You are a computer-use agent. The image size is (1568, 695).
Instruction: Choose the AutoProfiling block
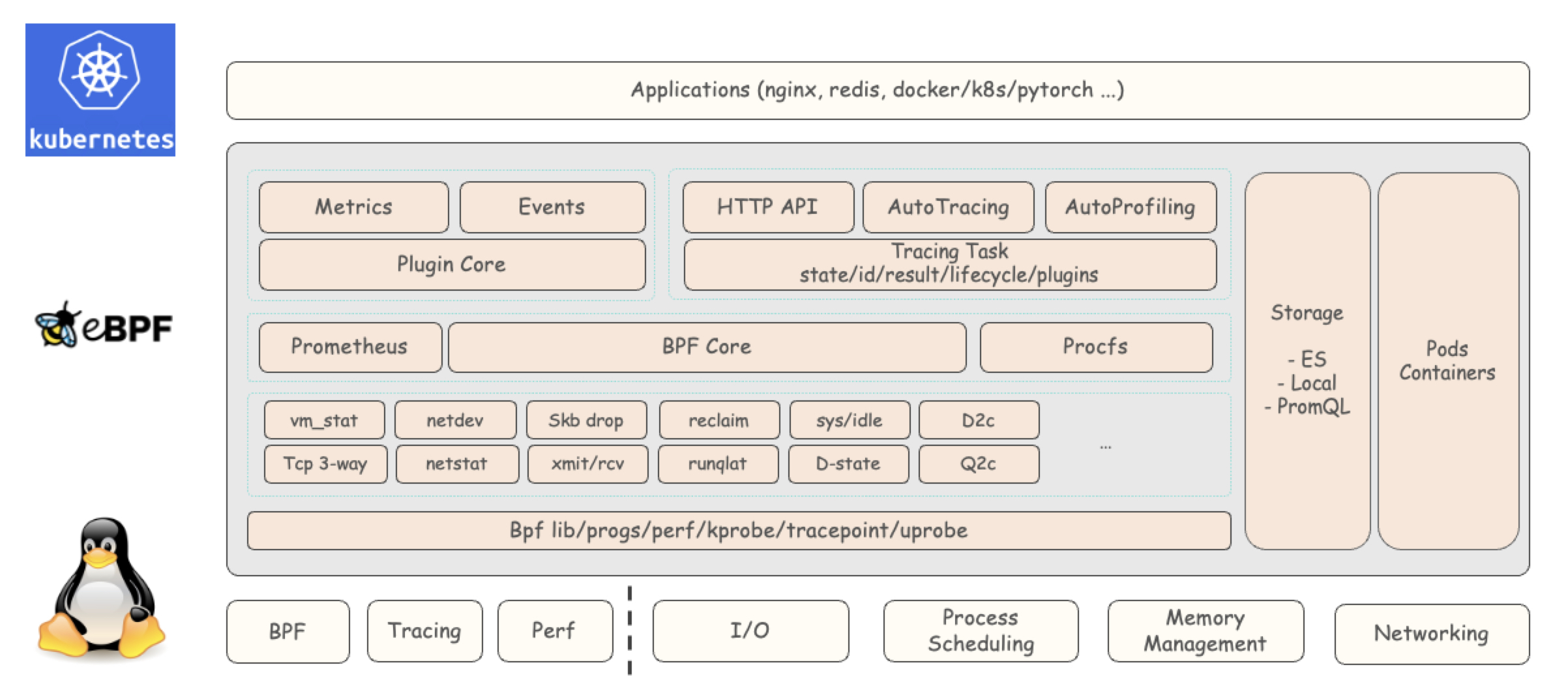point(1131,207)
